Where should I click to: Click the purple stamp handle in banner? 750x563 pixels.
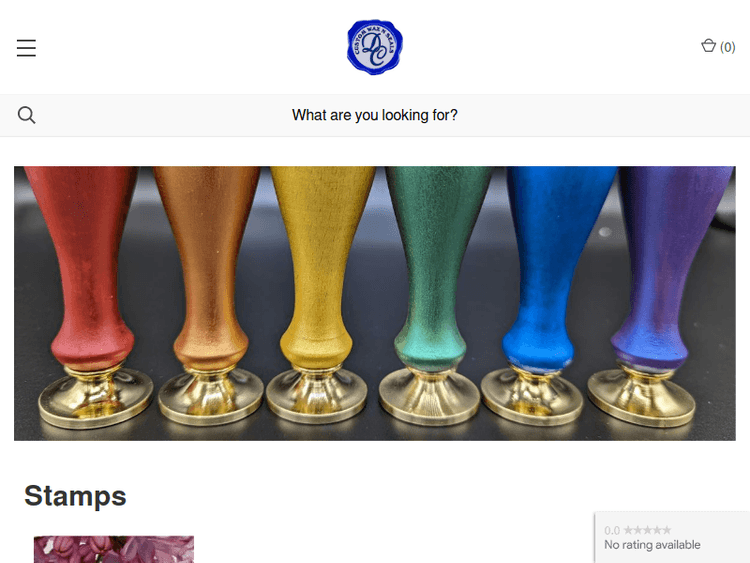[x=670, y=268]
